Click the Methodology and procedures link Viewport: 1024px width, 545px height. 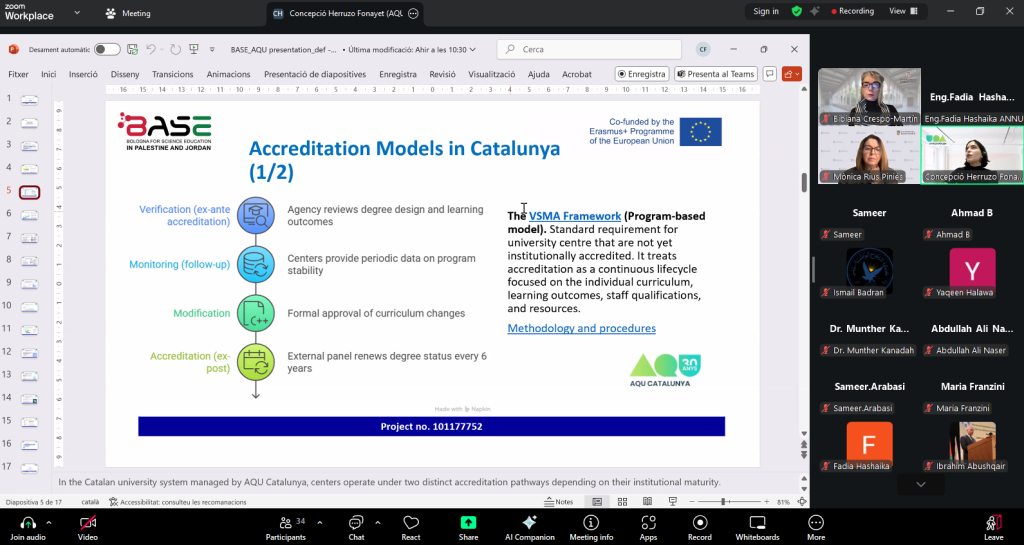(581, 328)
